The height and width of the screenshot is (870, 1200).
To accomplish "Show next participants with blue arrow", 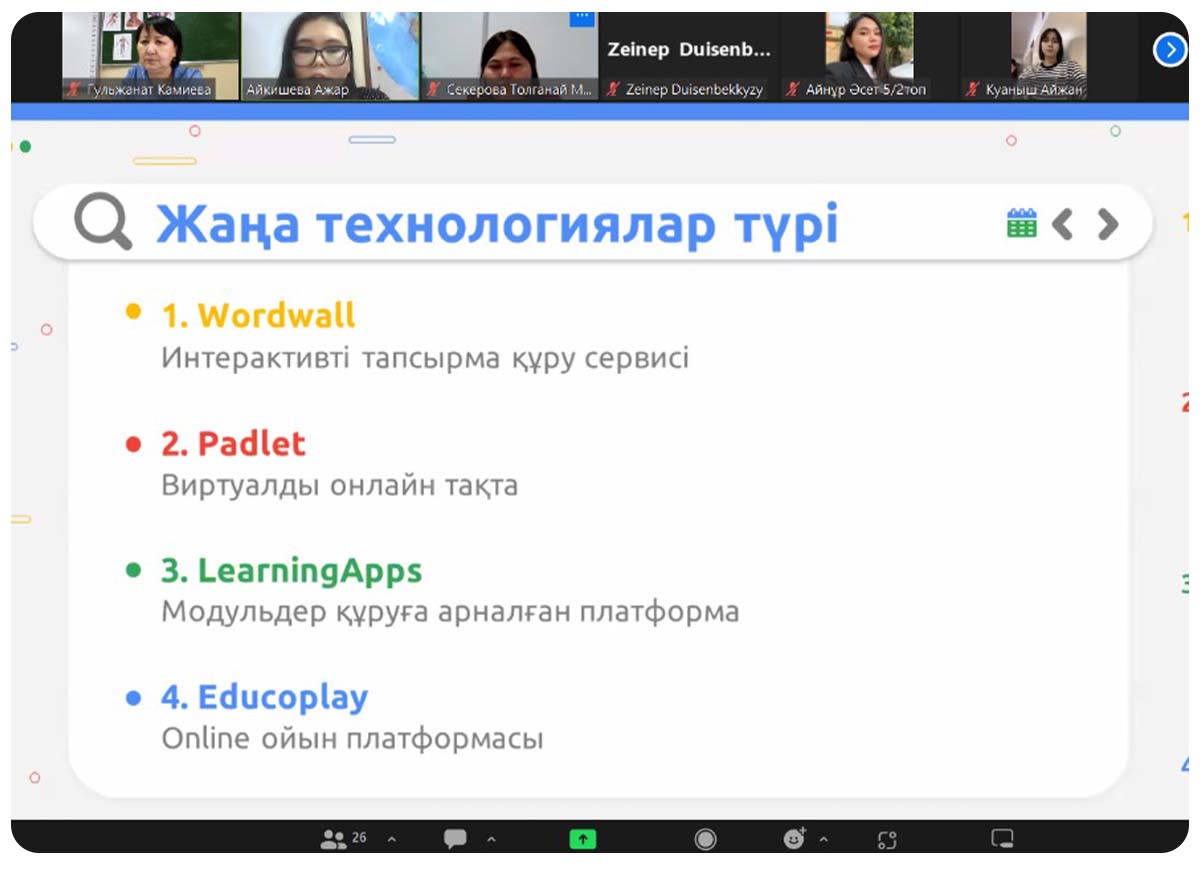I will pos(1169,50).
